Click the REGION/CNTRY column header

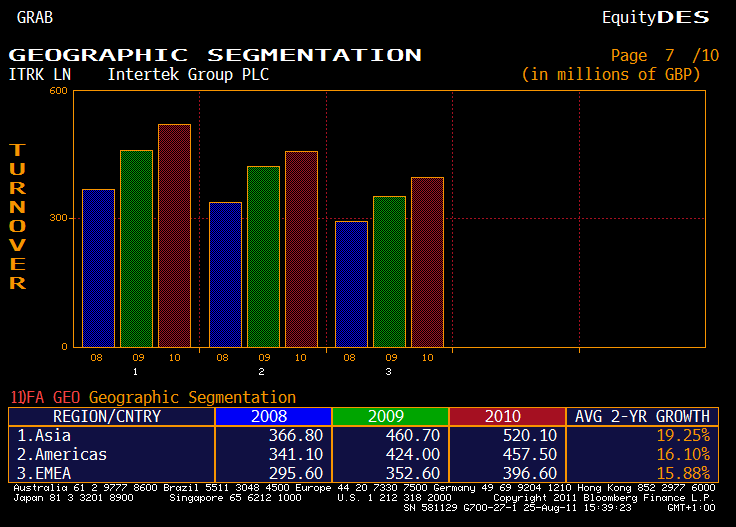click(x=106, y=416)
